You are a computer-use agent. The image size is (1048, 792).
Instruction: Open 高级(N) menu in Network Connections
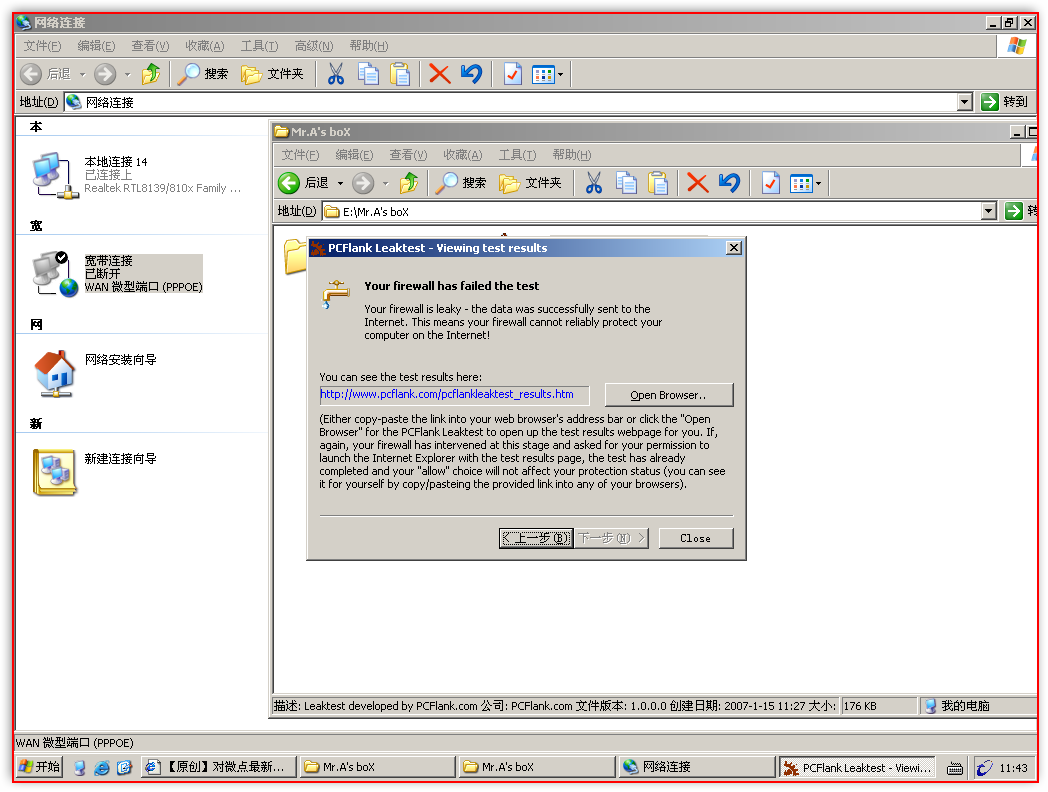coord(313,46)
